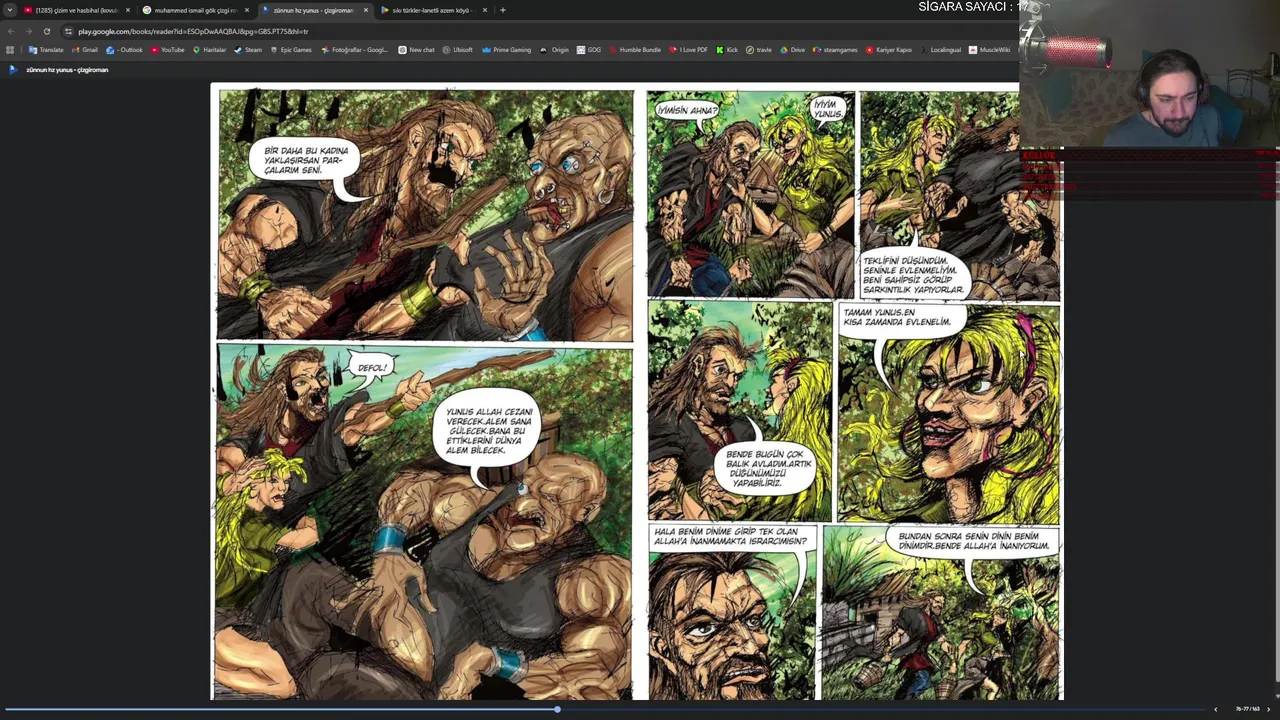Open the Epic Games bookmark
Image resolution: width=1280 pixels, height=720 pixels.
pos(291,50)
